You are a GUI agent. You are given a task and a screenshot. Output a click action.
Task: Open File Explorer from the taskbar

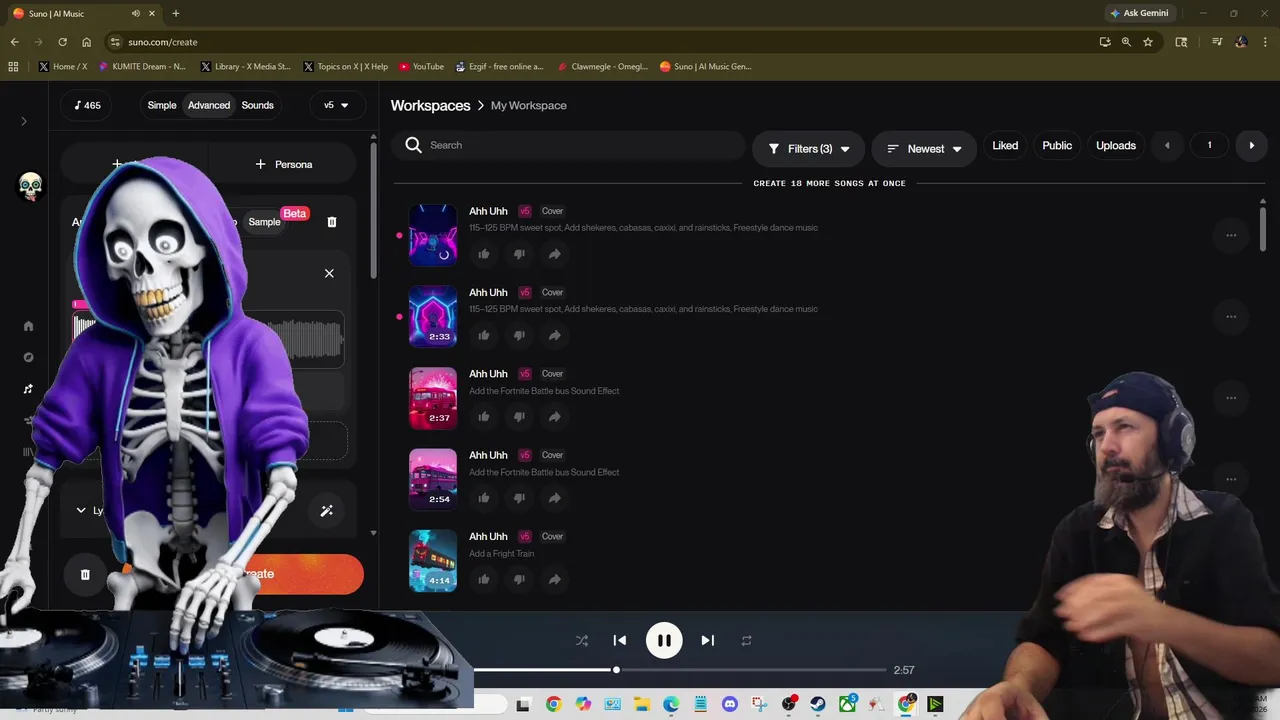click(x=641, y=704)
